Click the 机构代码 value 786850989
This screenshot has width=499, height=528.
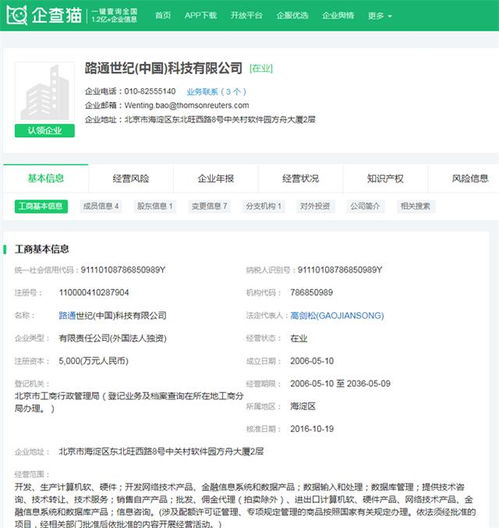coord(311,292)
